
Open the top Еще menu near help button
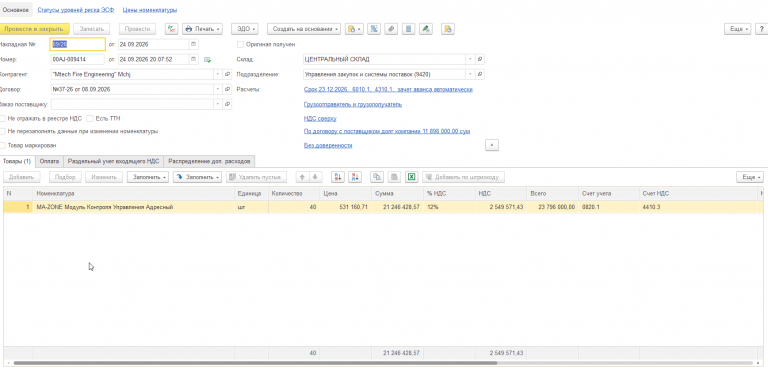click(x=738, y=29)
